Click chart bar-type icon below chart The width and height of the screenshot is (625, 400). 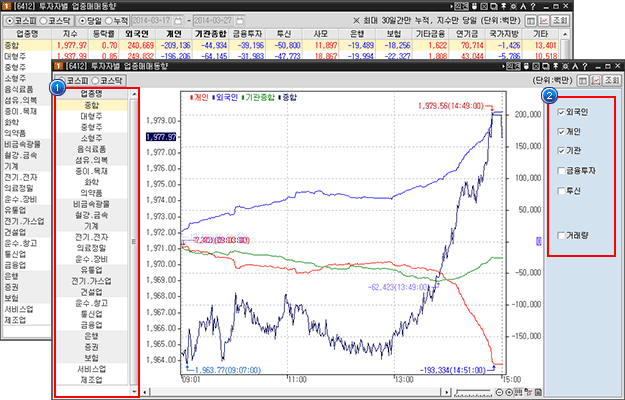pyautogui.click(x=519, y=392)
